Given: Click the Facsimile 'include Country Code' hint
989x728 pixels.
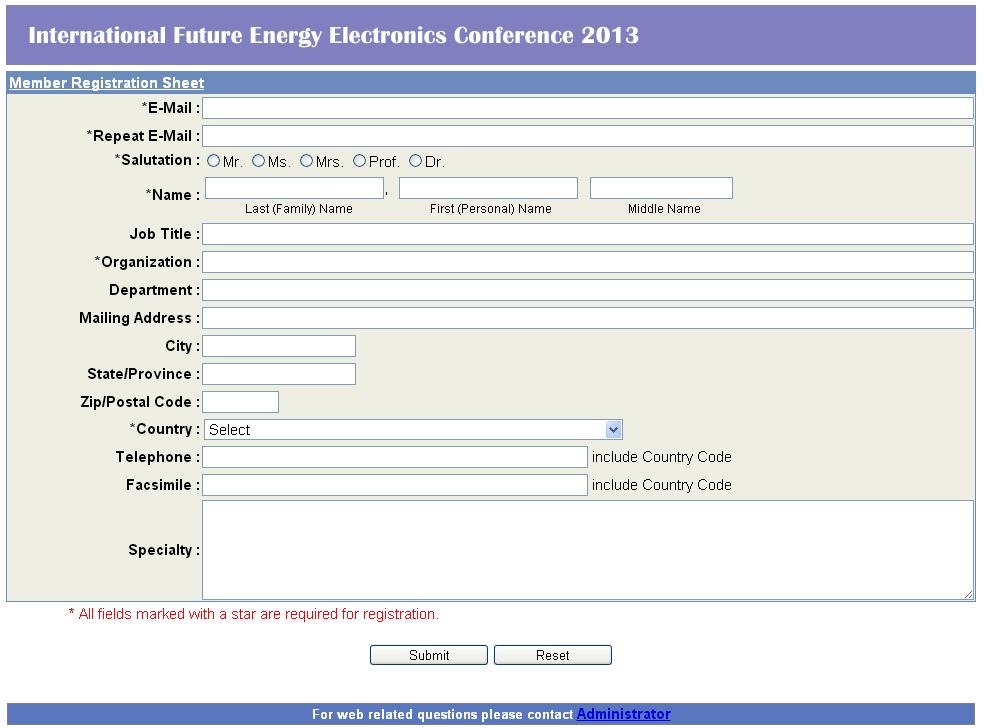Looking at the screenshot, I should 662,484.
